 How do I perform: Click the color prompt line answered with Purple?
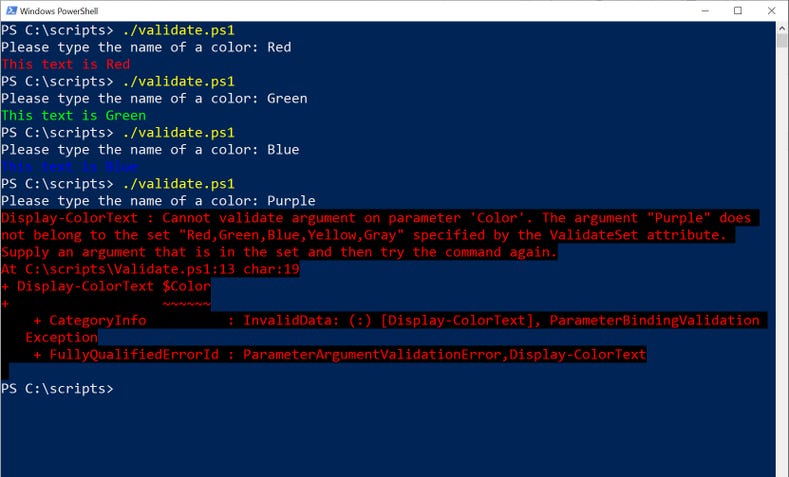(158, 201)
